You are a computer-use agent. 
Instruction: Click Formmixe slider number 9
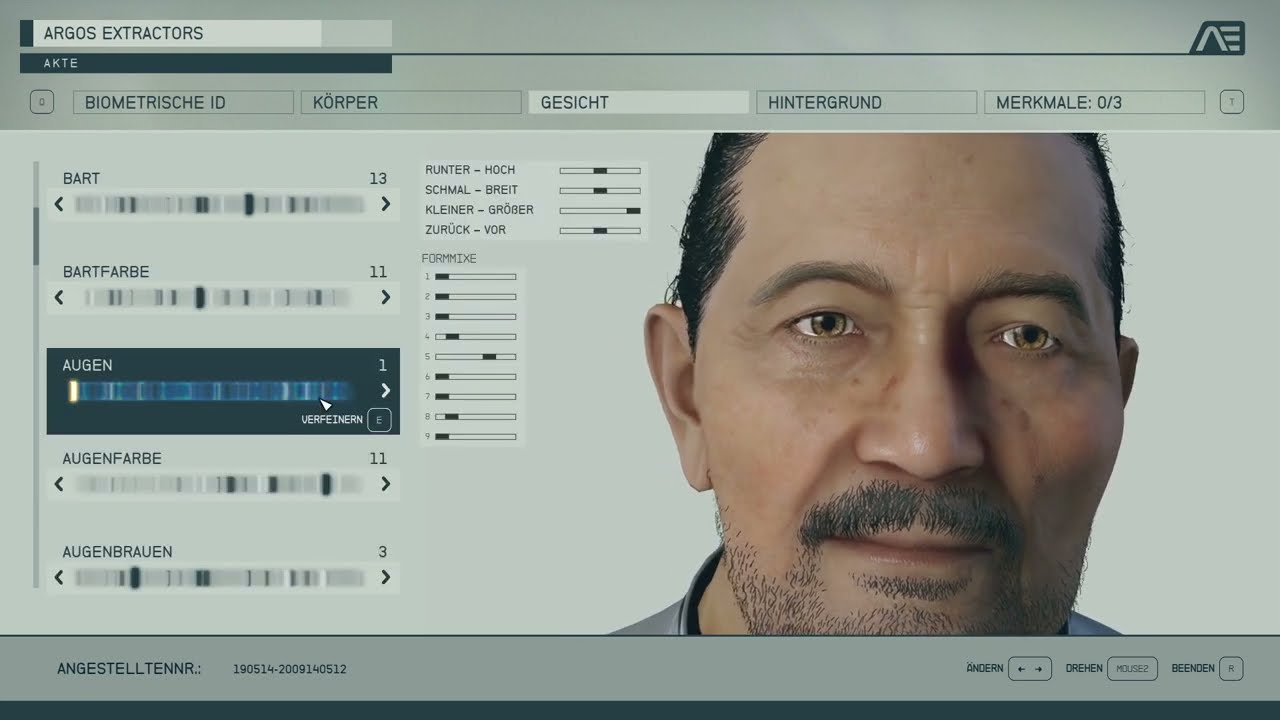click(475, 436)
